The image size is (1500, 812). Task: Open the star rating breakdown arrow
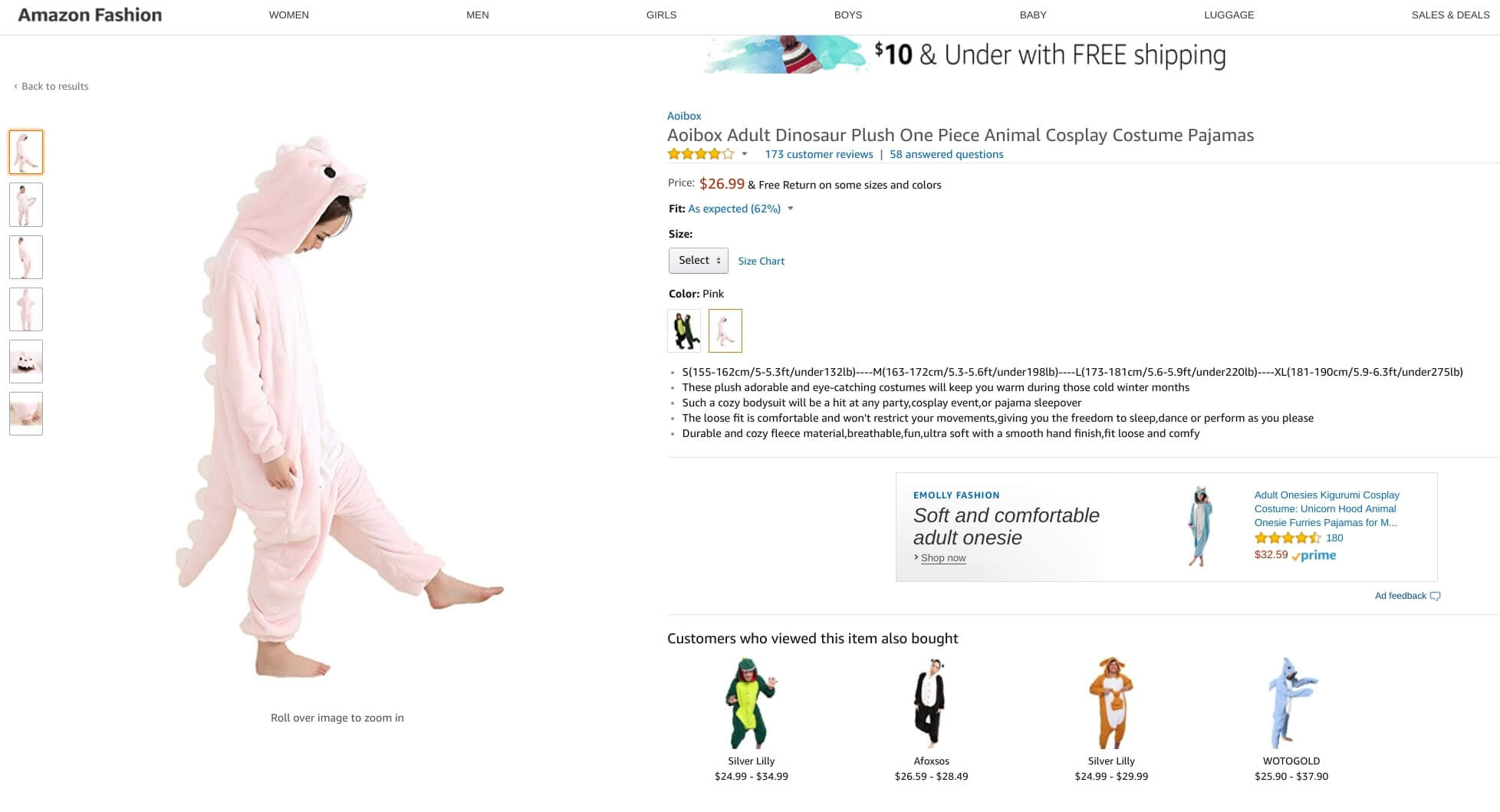tap(744, 154)
